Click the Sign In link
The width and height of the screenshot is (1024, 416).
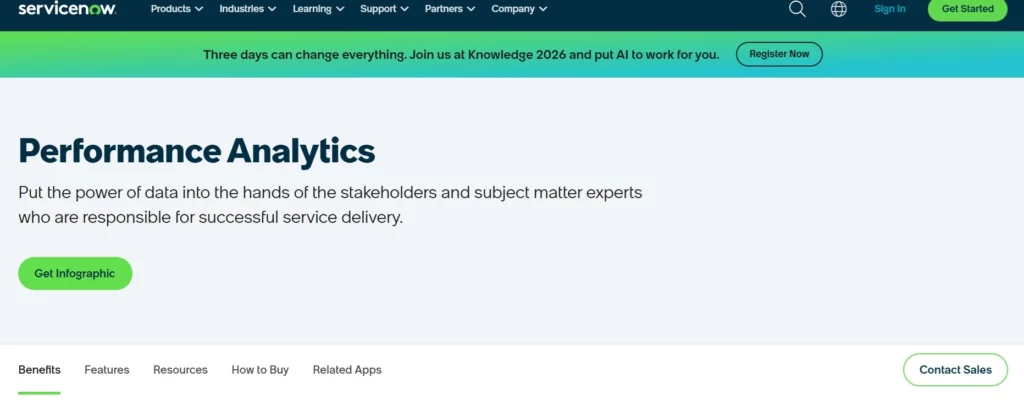(889, 8)
